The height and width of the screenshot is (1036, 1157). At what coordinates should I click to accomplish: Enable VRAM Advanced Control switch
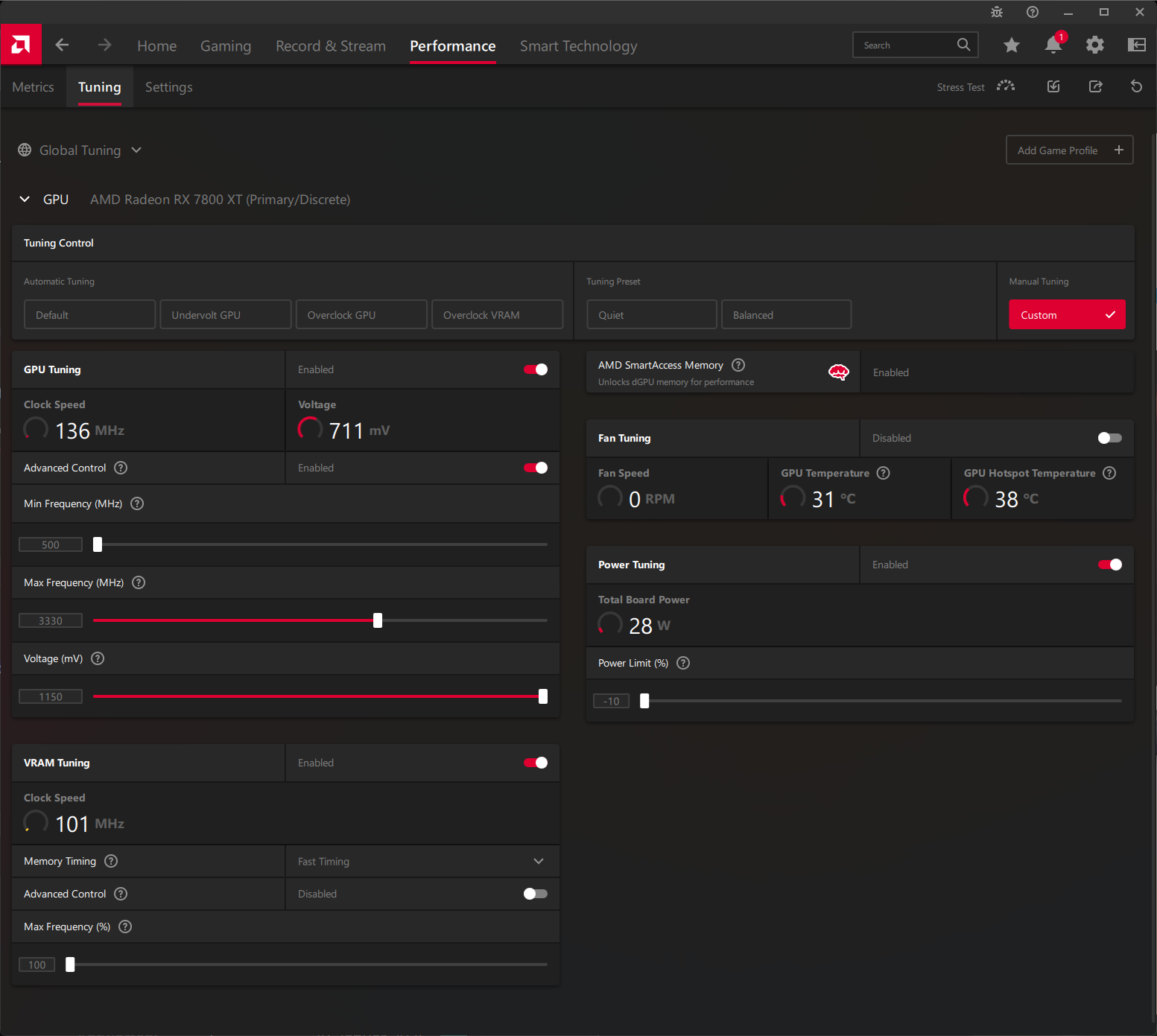(536, 894)
